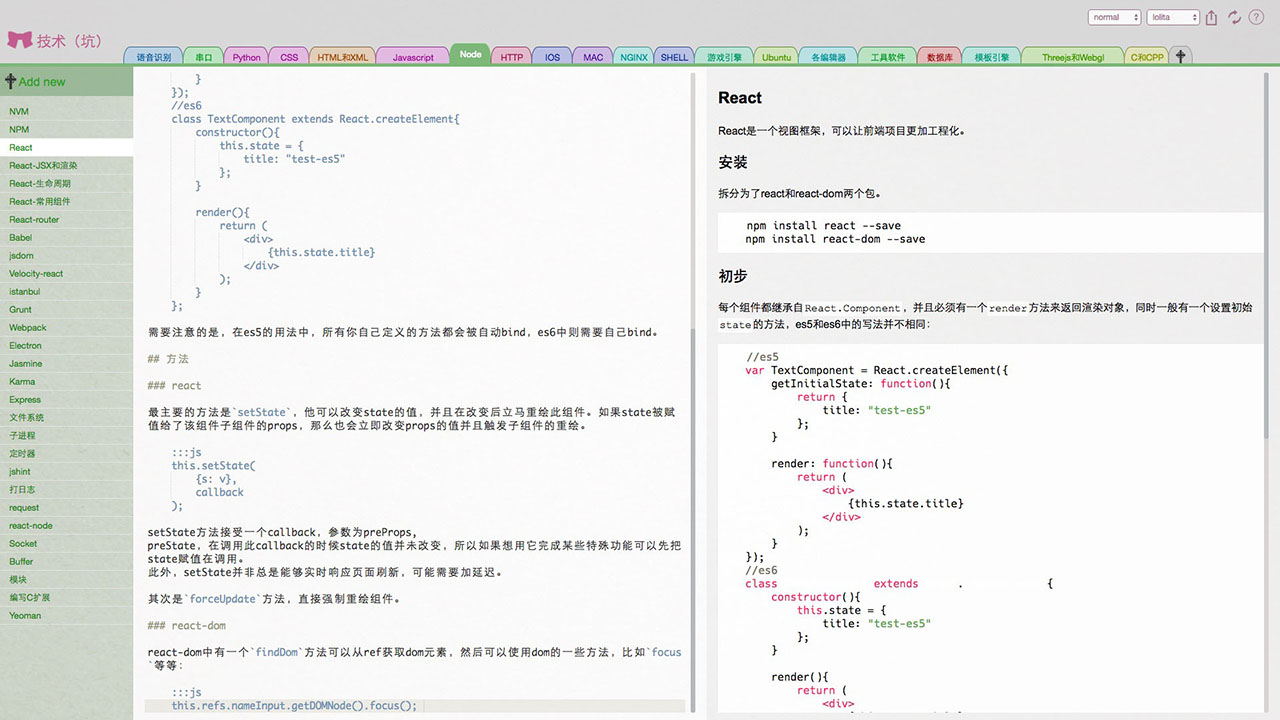Switch to the Python tab
This screenshot has width=1280, height=720.
coord(246,57)
